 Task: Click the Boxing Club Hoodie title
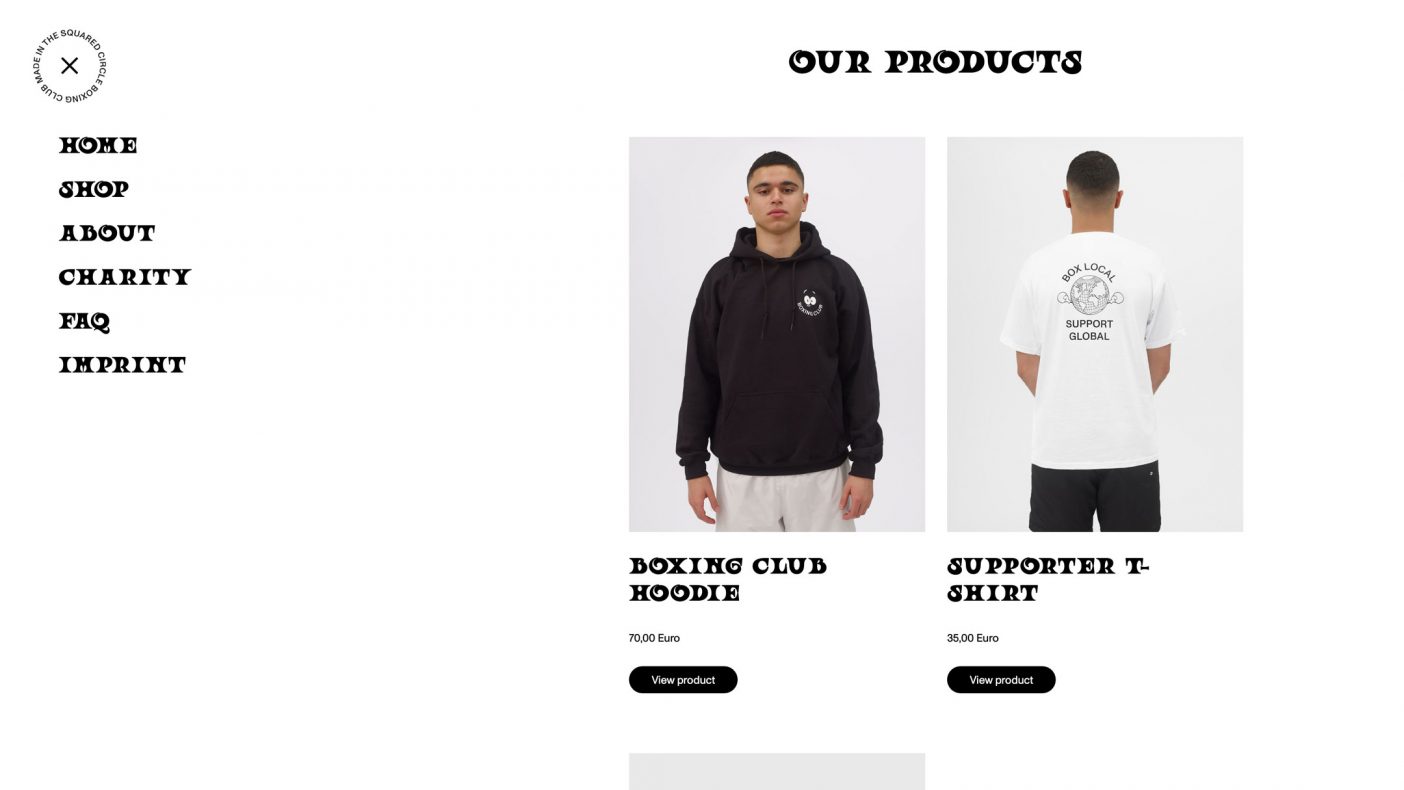click(728, 579)
